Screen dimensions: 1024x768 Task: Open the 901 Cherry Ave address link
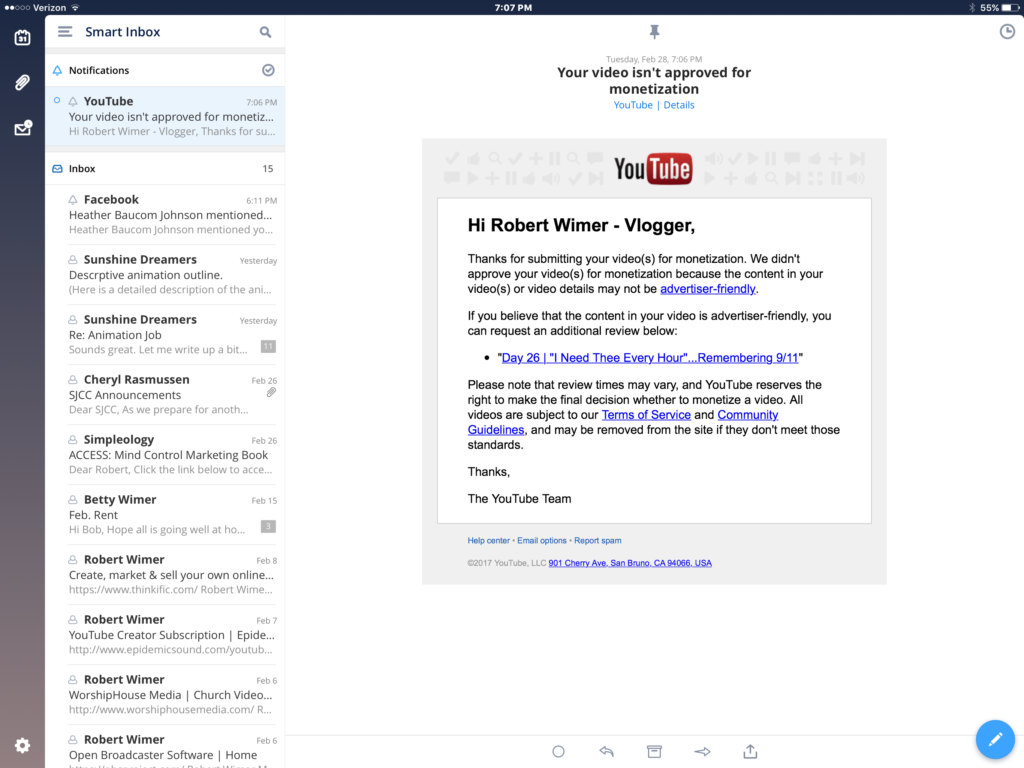click(x=630, y=563)
